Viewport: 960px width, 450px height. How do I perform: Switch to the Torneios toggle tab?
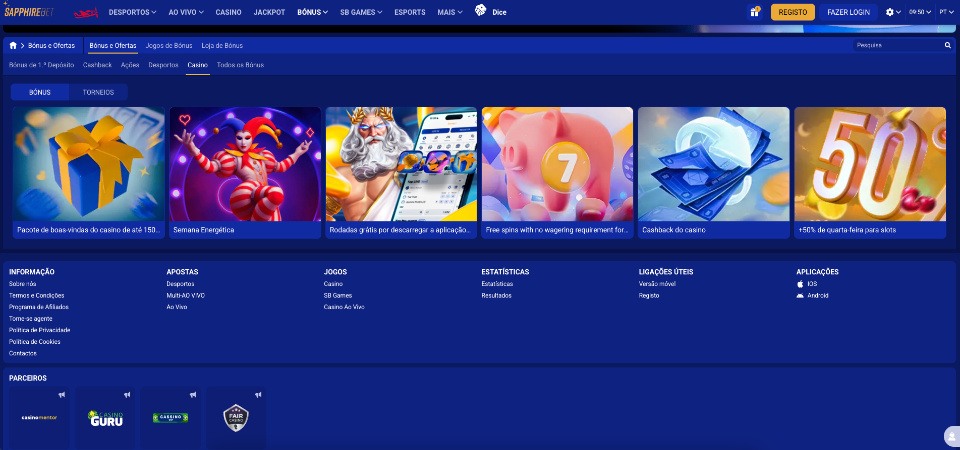(x=99, y=92)
